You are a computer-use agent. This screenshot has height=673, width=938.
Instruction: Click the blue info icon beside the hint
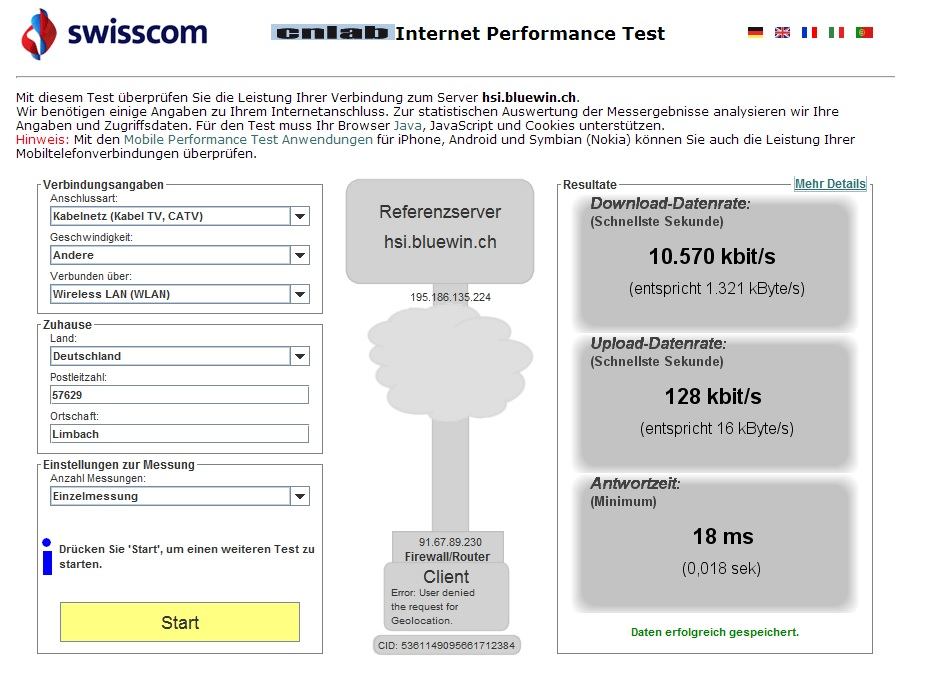point(47,556)
